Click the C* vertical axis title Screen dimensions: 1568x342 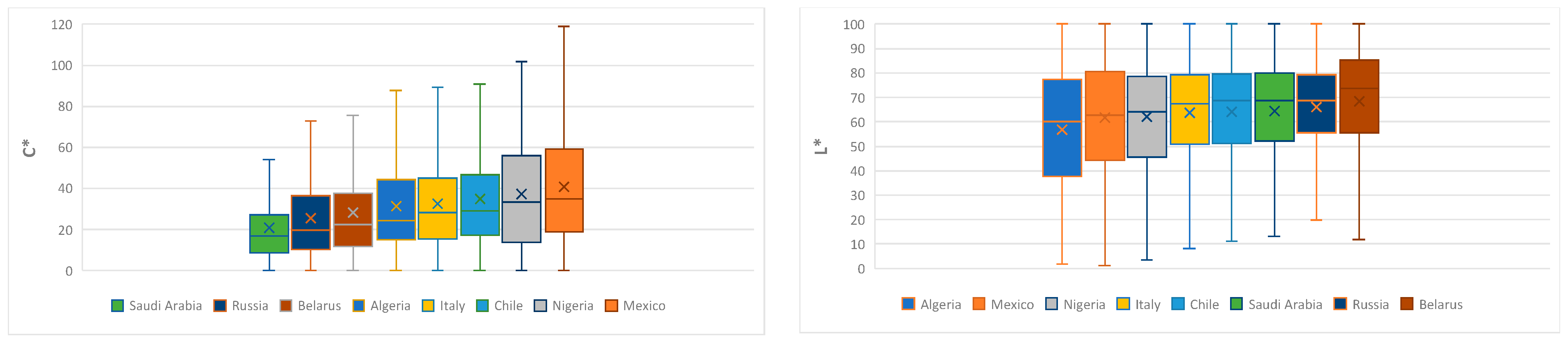pos(28,148)
